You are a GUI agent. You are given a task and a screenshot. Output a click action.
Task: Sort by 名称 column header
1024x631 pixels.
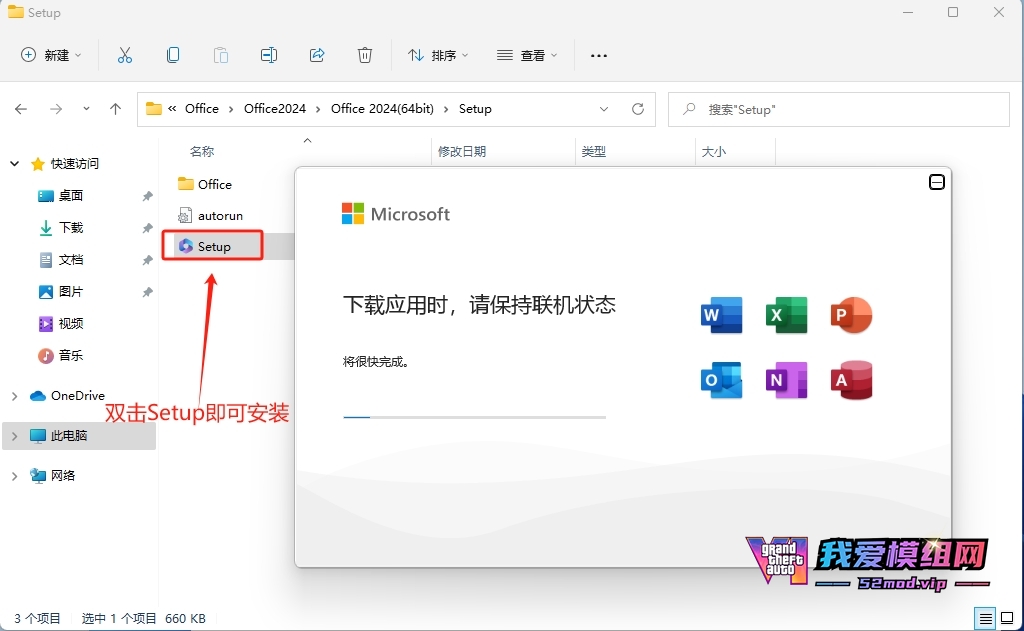202,152
